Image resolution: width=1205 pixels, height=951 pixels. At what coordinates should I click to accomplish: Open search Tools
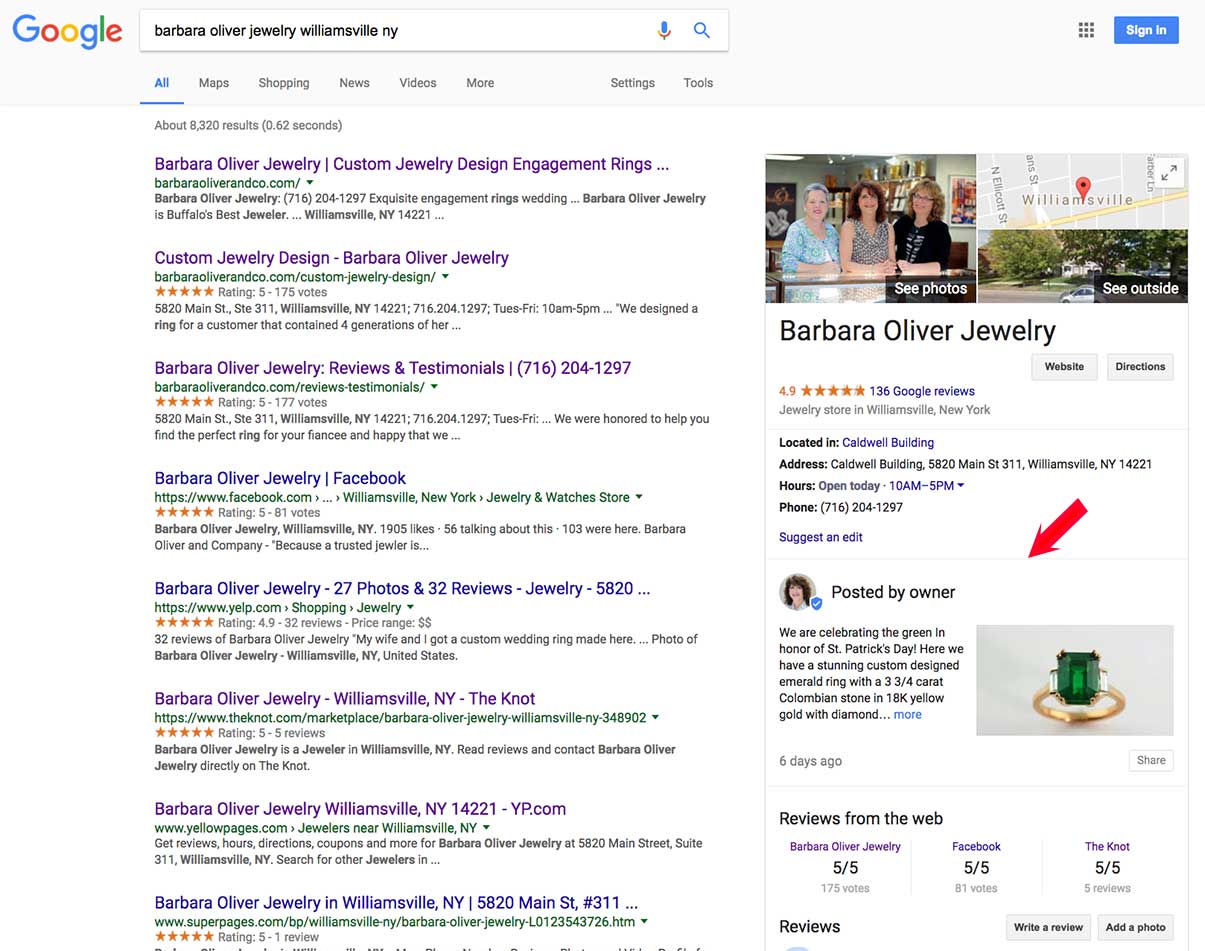tap(698, 83)
